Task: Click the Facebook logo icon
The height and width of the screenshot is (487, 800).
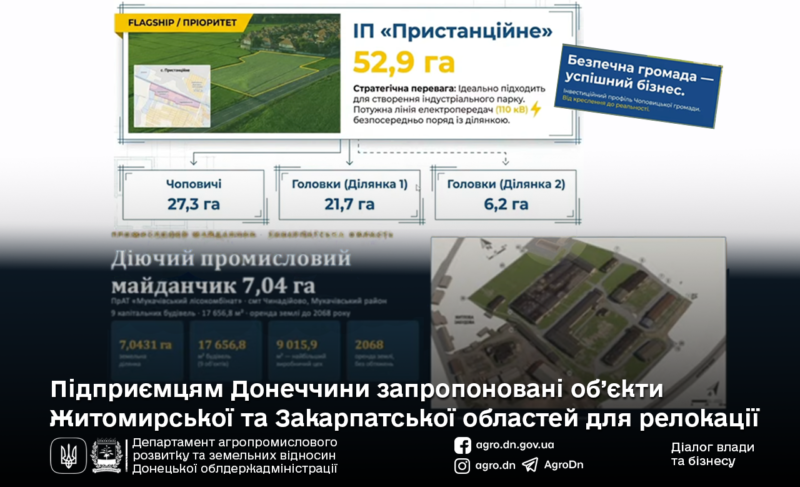Action: coord(462,446)
